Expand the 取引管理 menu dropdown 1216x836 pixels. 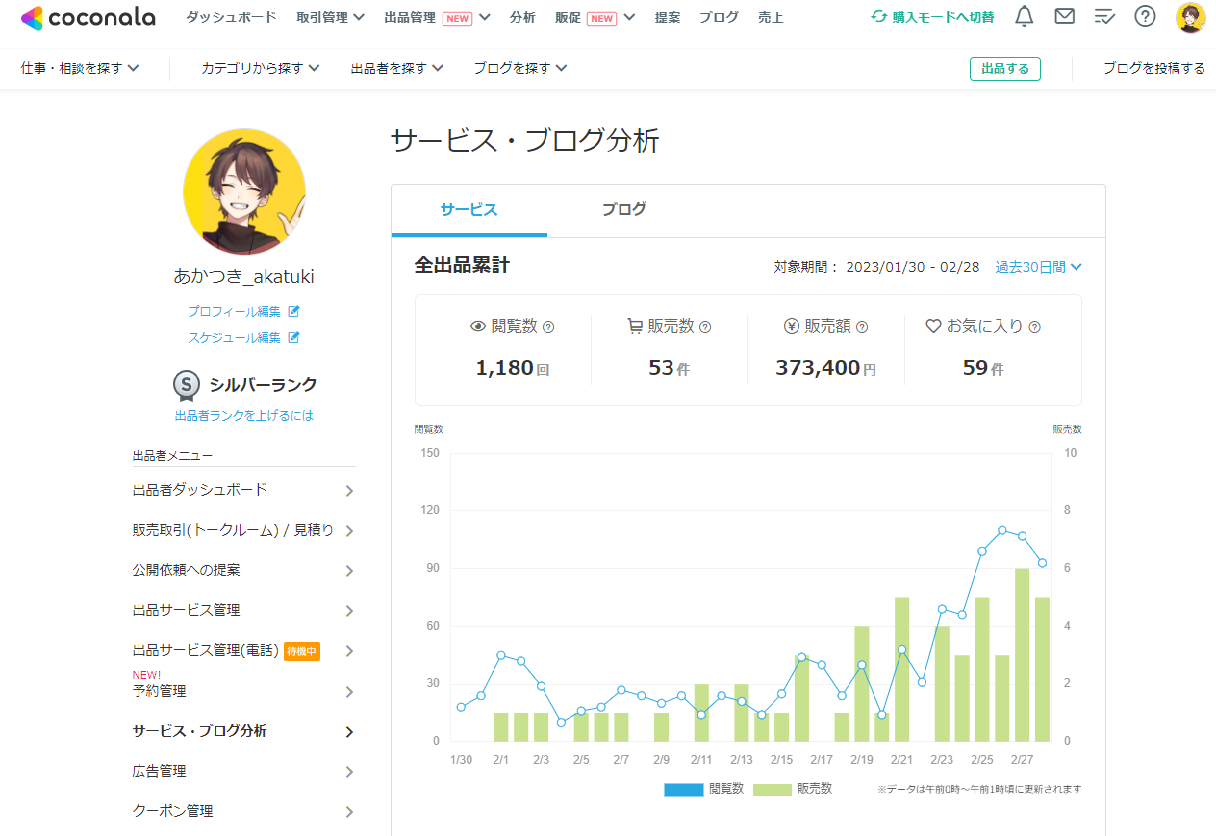click(330, 17)
